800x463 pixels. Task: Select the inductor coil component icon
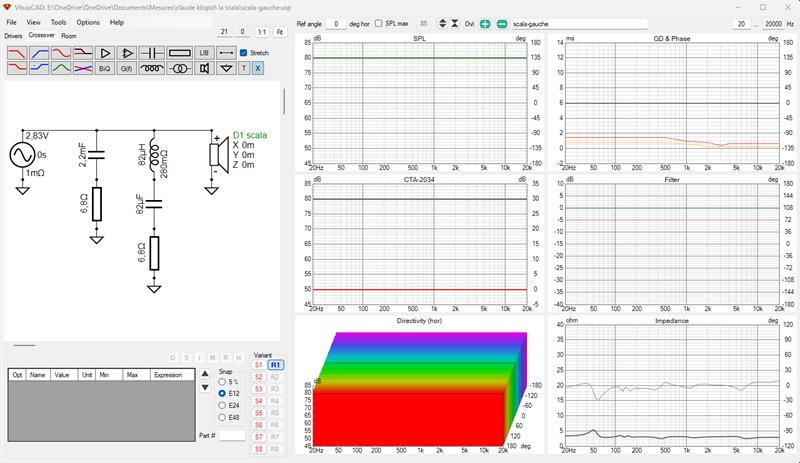152,68
